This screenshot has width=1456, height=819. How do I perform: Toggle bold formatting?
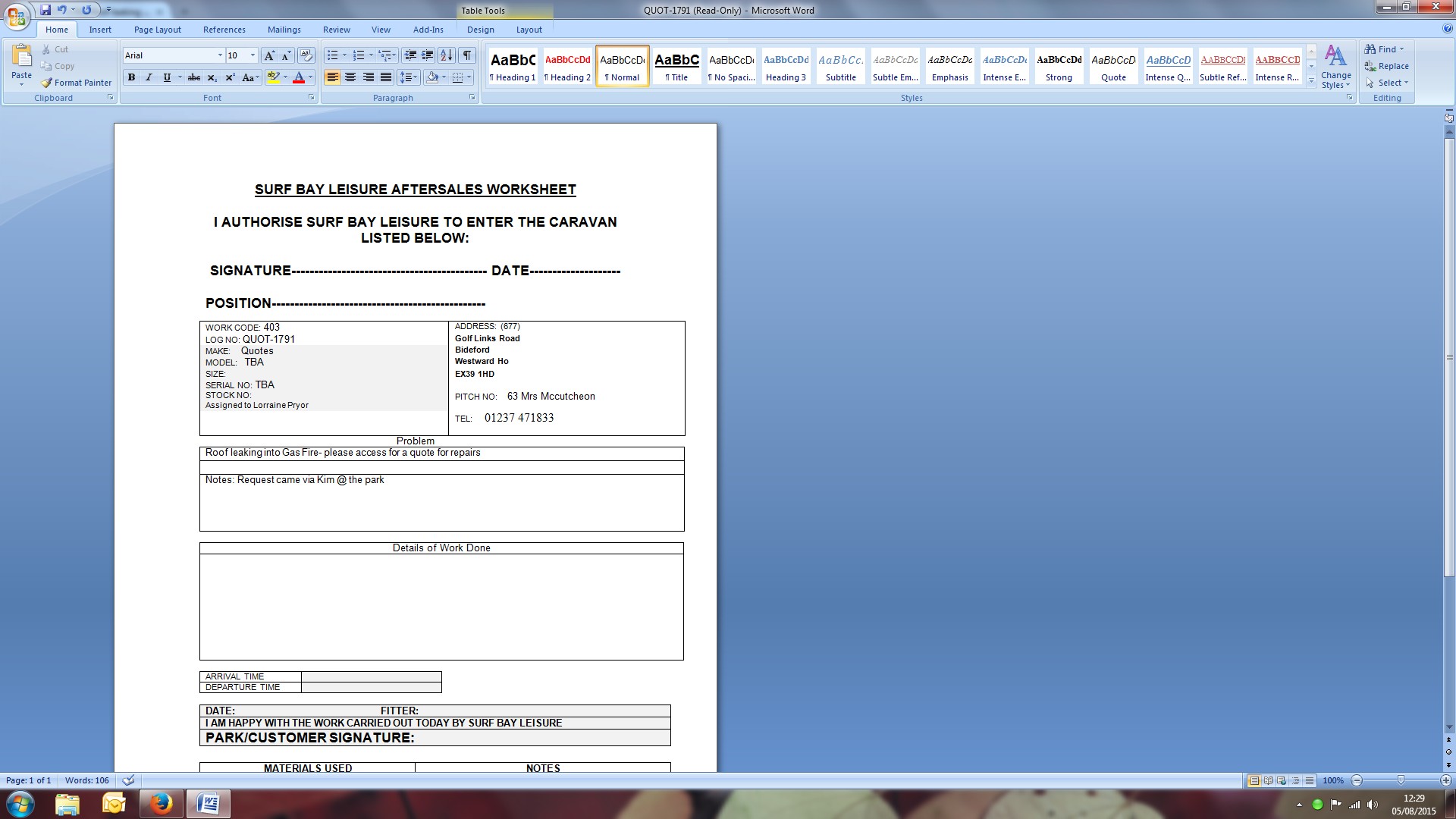131,77
